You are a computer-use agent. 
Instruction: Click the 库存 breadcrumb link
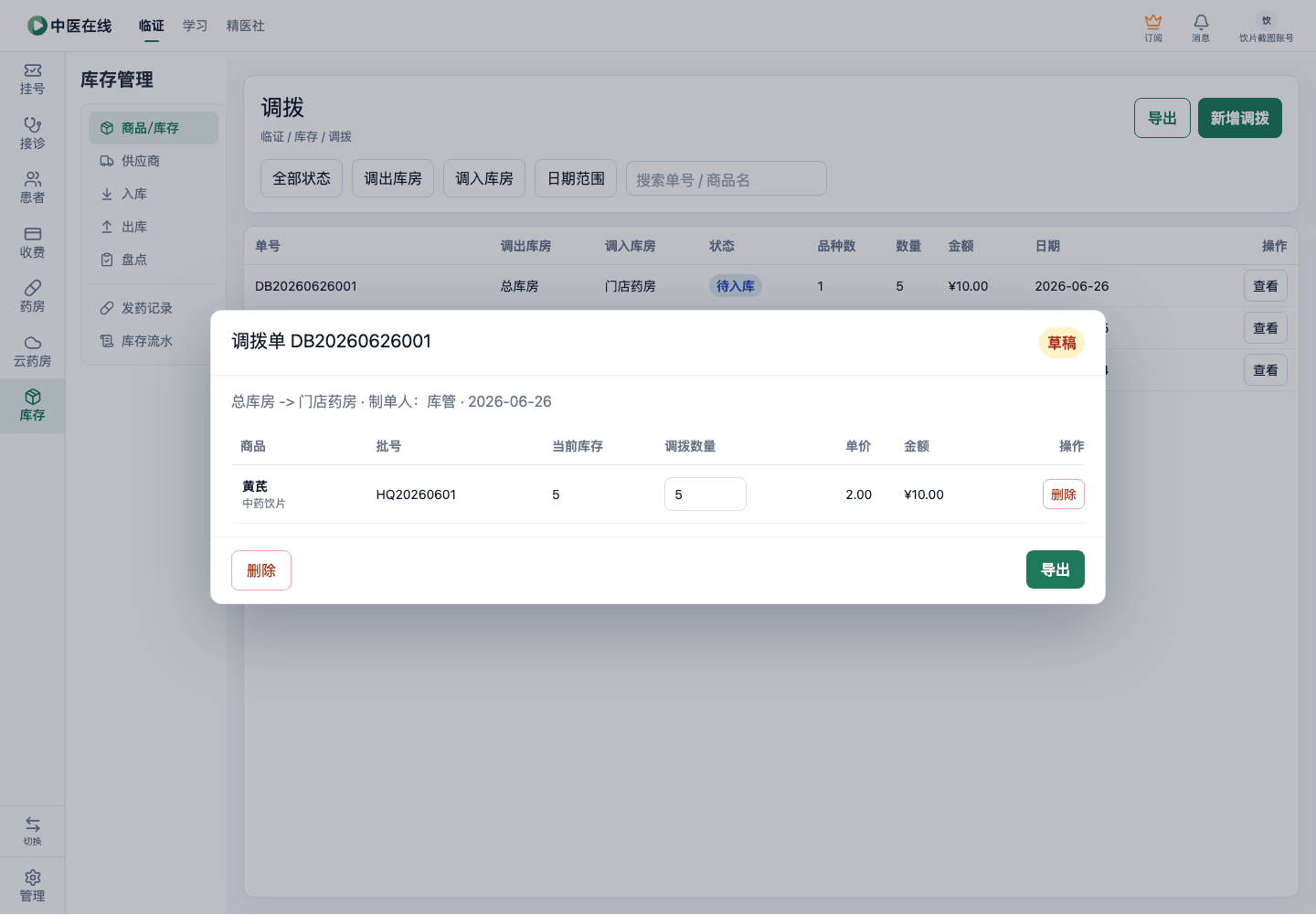click(x=306, y=136)
